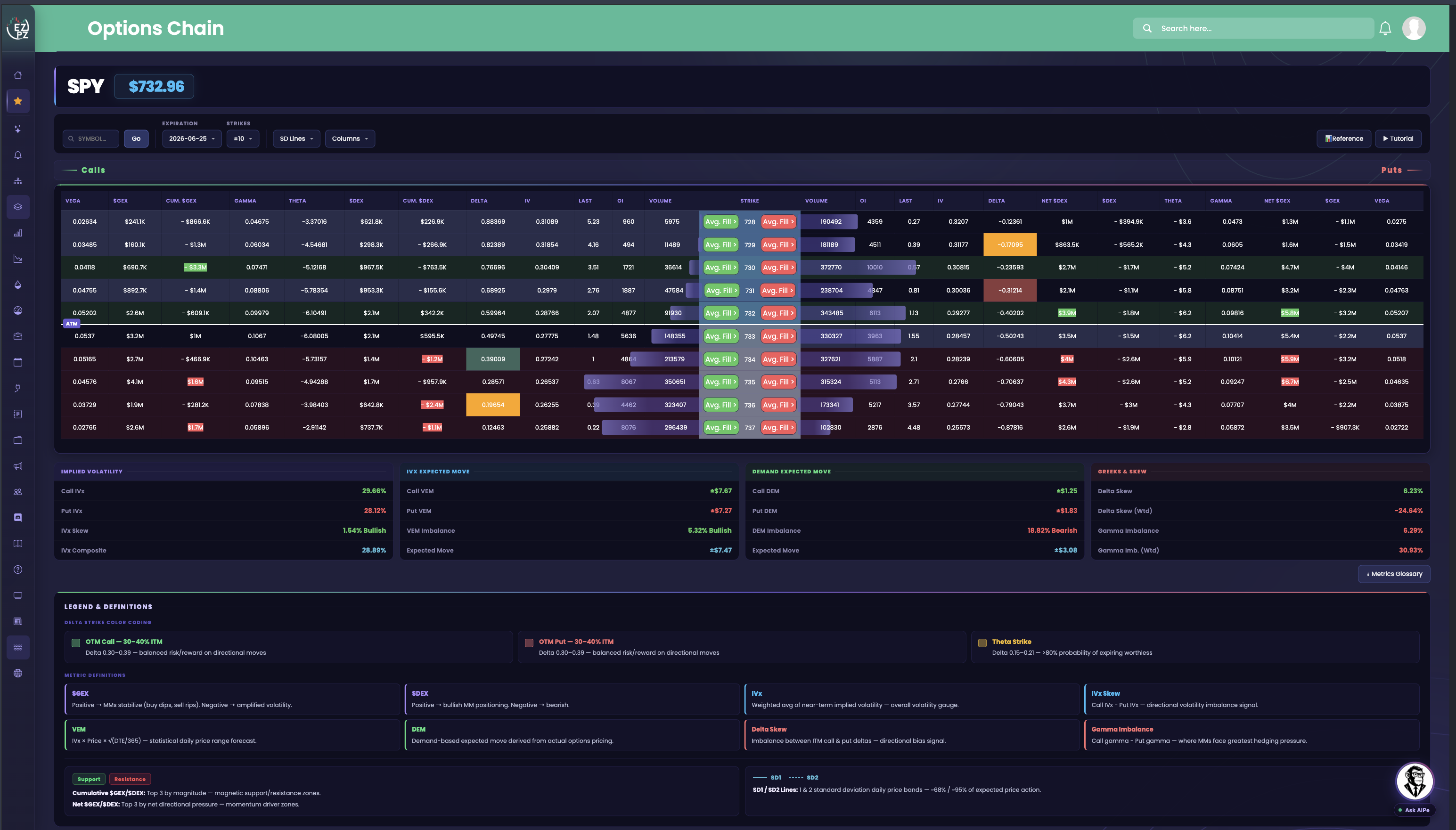1456x830 pixels.
Task: Open the Metrics Glossary button
Action: (x=1394, y=574)
